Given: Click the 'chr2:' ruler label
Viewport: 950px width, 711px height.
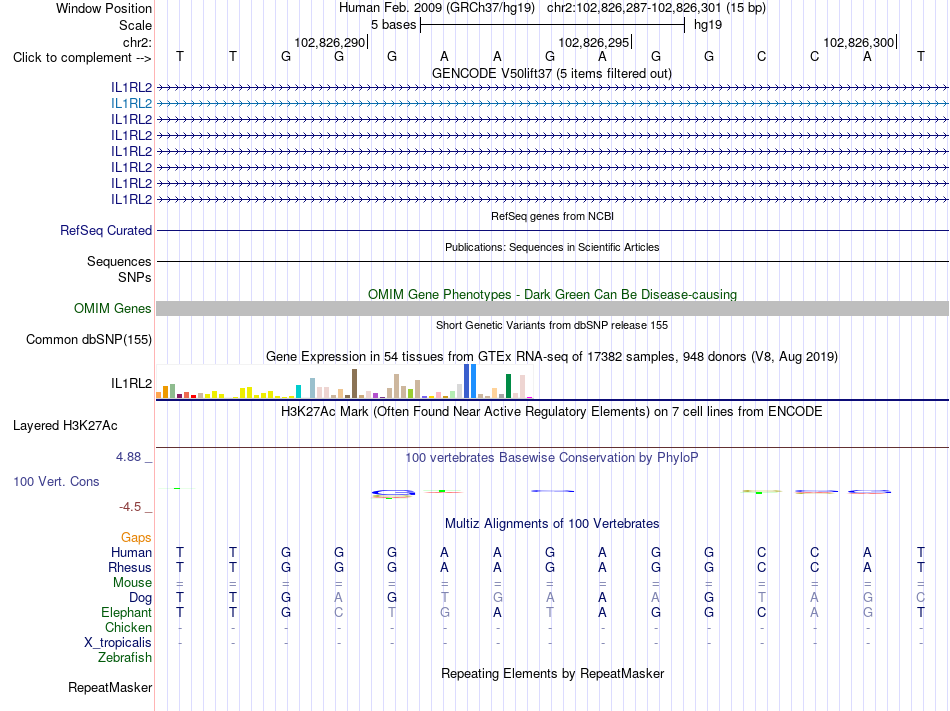Looking at the screenshot, I should click(x=138, y=42).
